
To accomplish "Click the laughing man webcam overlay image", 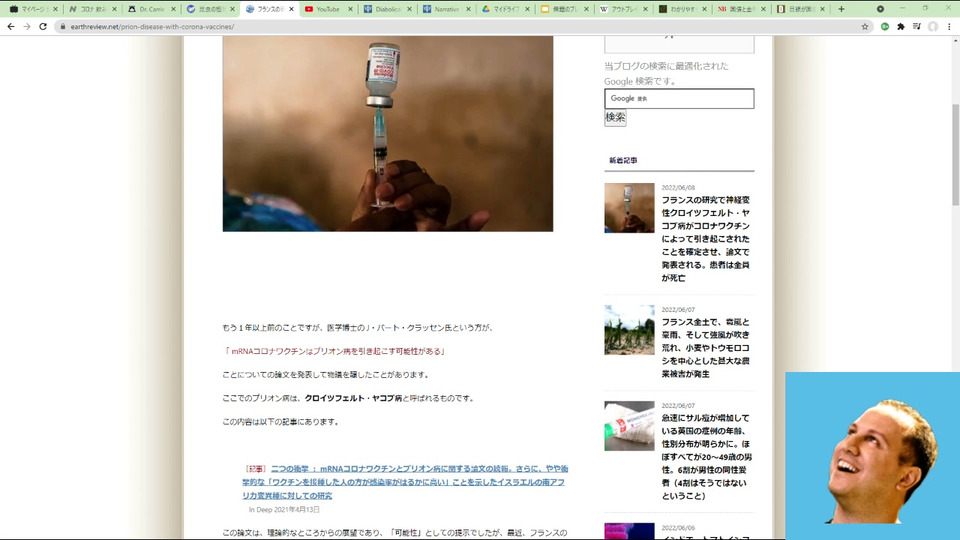I will click(x=872, y=455).
